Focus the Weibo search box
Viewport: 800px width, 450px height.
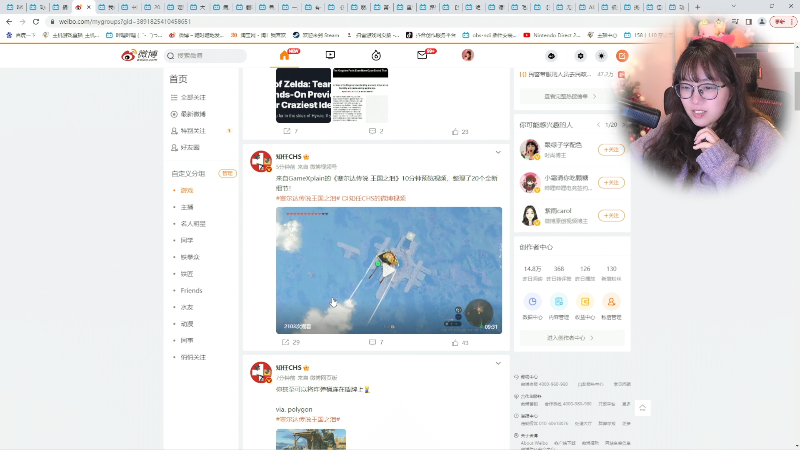click(206, 56)
